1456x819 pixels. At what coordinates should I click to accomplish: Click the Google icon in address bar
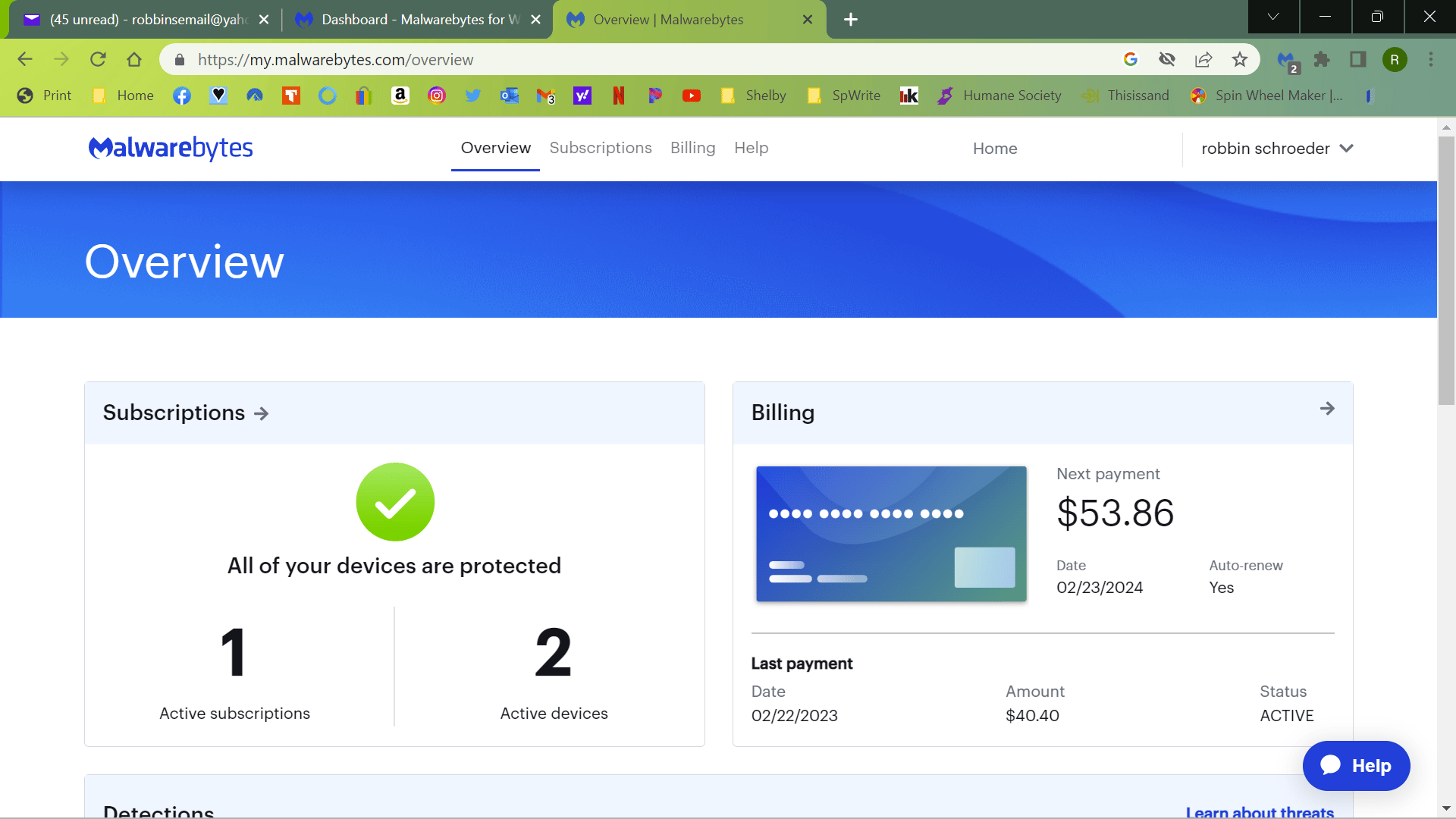point(1131,59)
